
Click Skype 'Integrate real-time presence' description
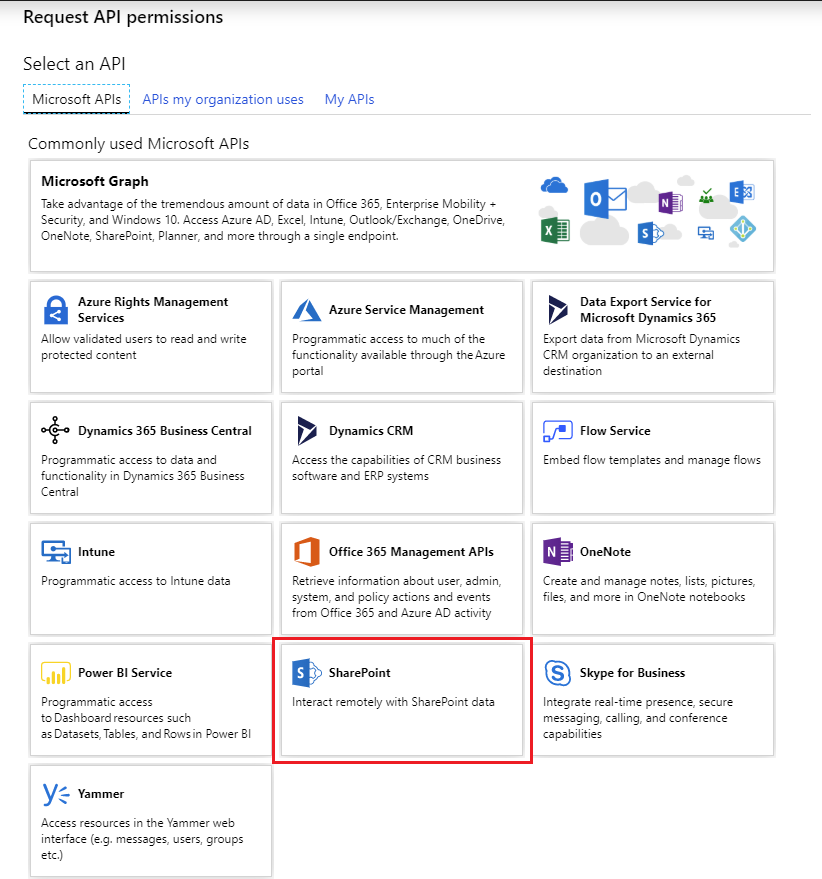638,718
